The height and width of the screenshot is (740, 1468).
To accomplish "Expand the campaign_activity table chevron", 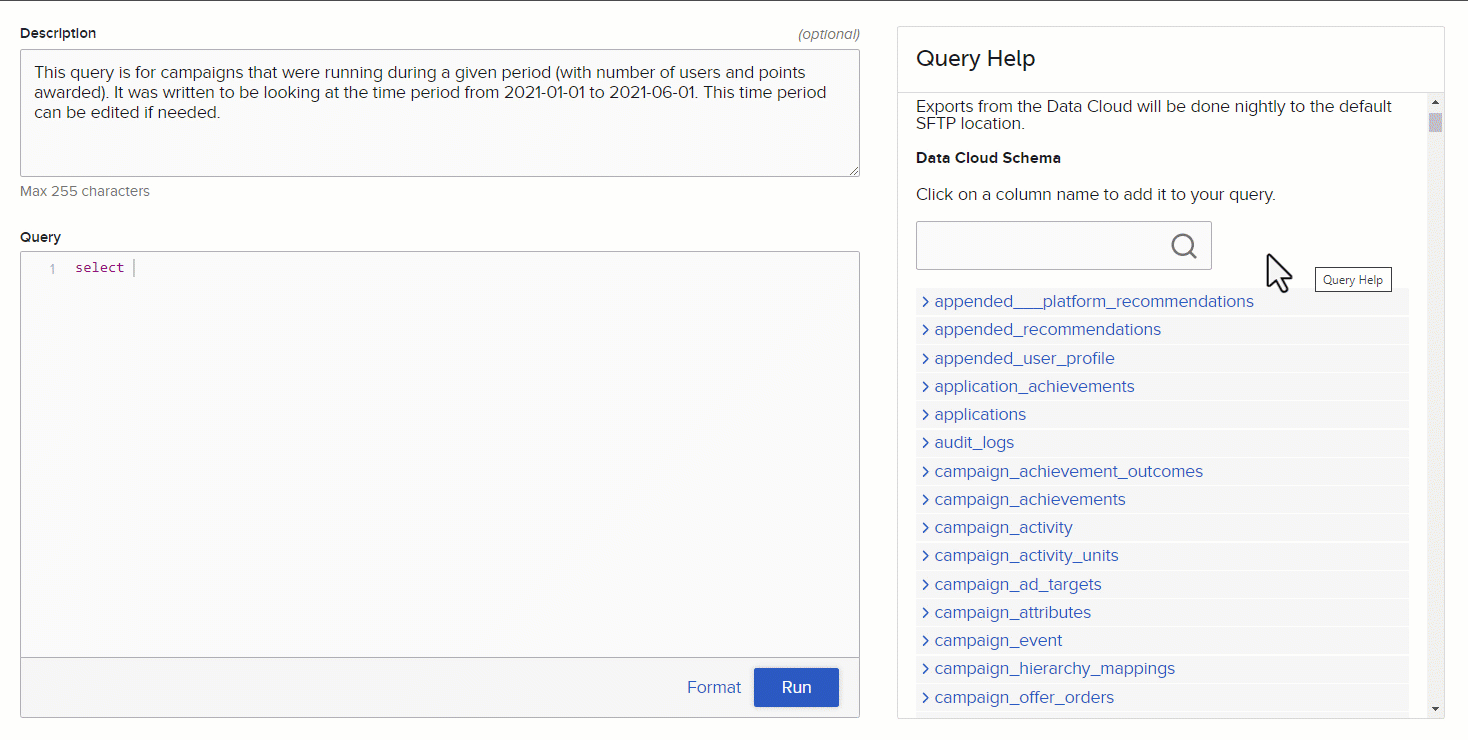I will [x=925, y=527].
